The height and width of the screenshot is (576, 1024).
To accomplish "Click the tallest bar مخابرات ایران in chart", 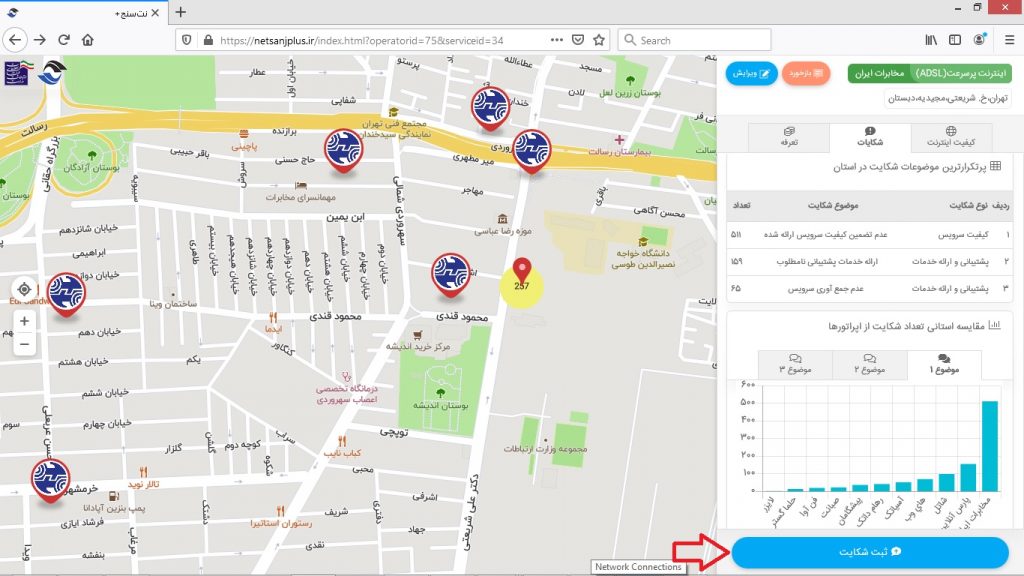I will pyautogui.click(x=989, y=446).
